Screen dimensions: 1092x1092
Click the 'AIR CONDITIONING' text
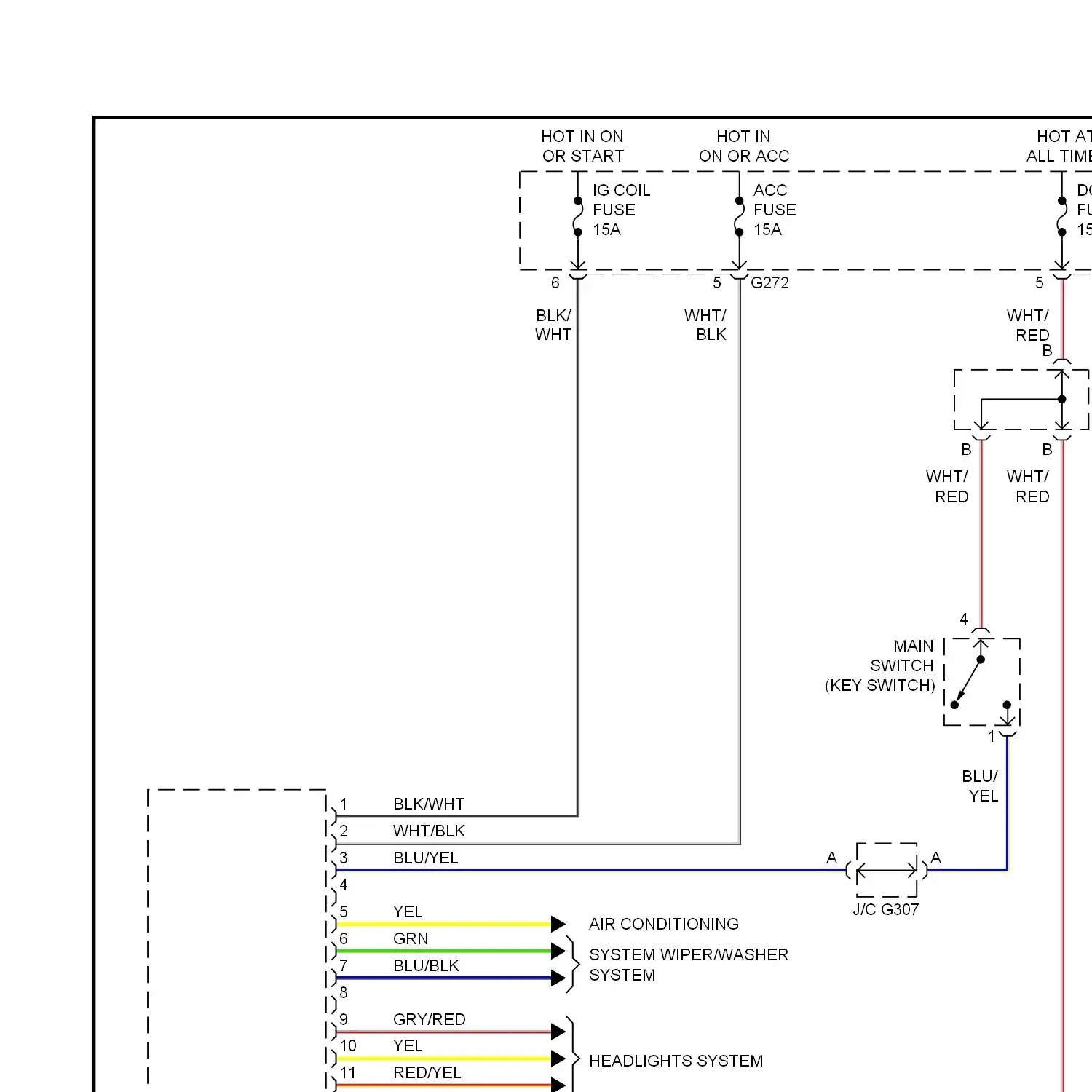pos(664,924)
